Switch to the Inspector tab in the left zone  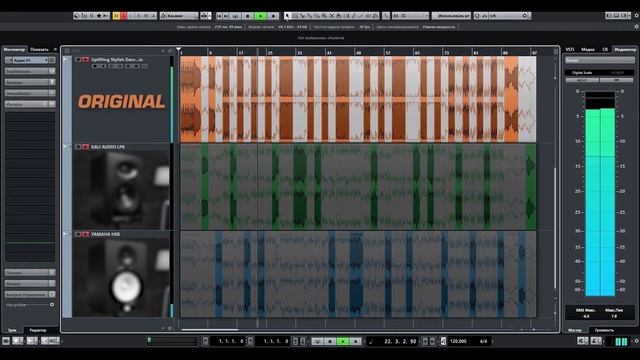[14, 49]
